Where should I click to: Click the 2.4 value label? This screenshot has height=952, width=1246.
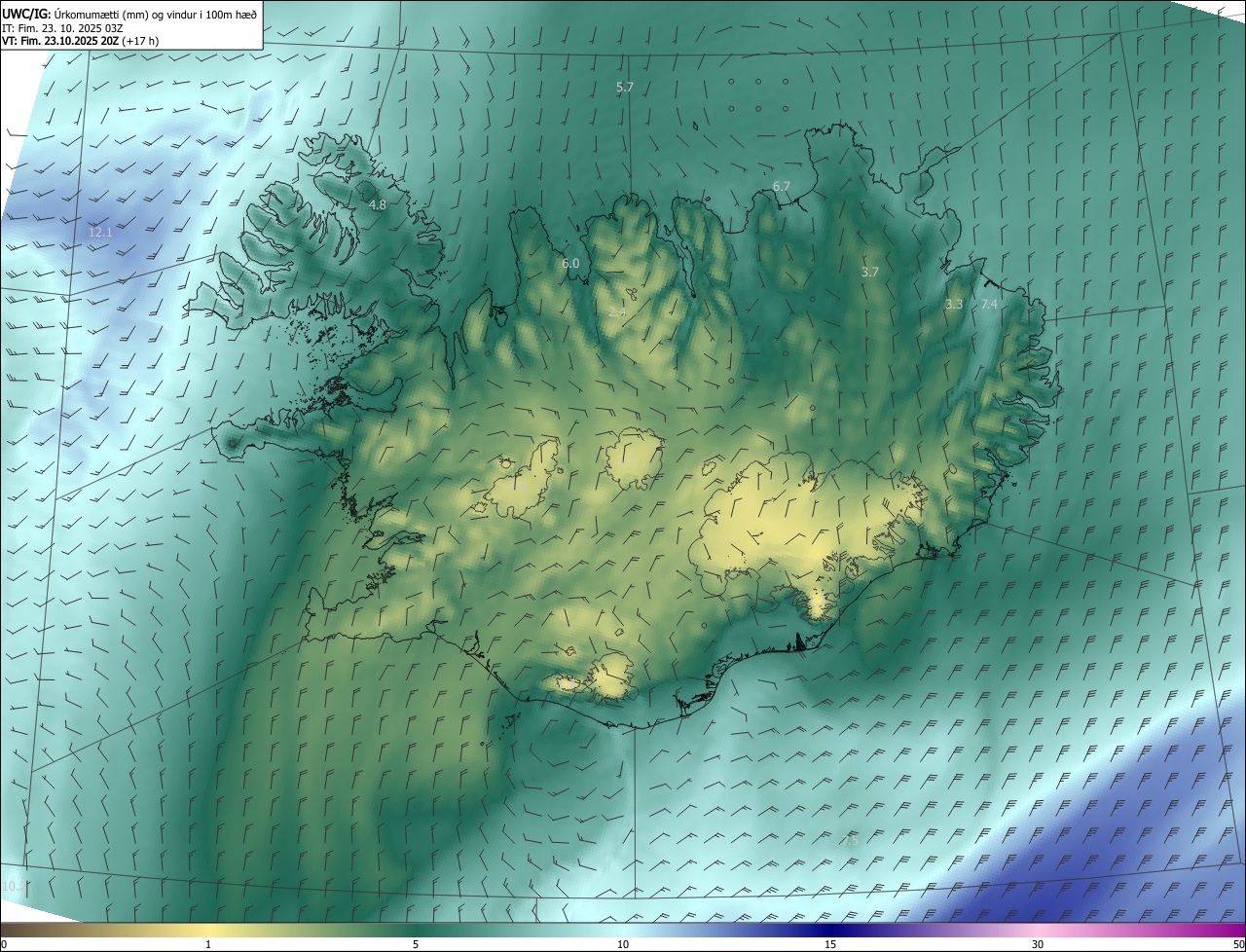pyautogui.click(x=617, y=311)
